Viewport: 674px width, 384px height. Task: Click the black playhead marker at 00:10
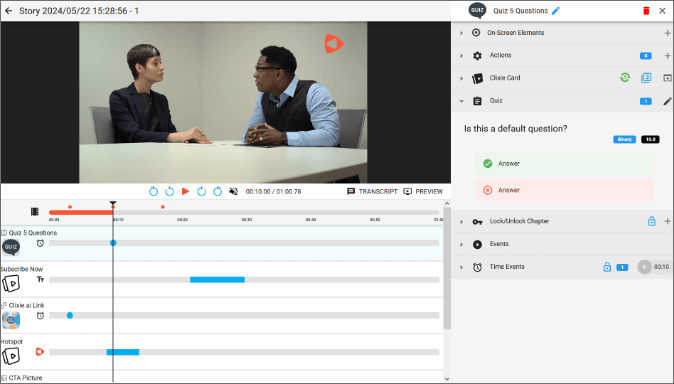click(x=113, y=203)
